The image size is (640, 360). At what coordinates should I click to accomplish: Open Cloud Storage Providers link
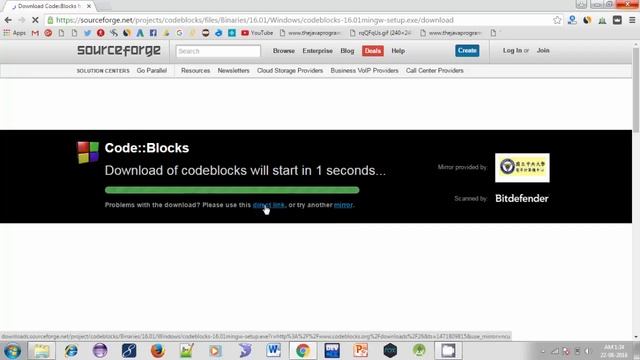(290, 71)
